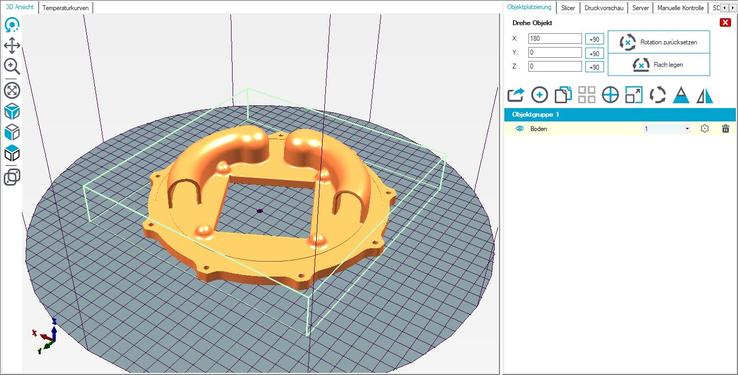Click the export/save object icon
Screen dimensions: 738x375
(x=516, y=95)
